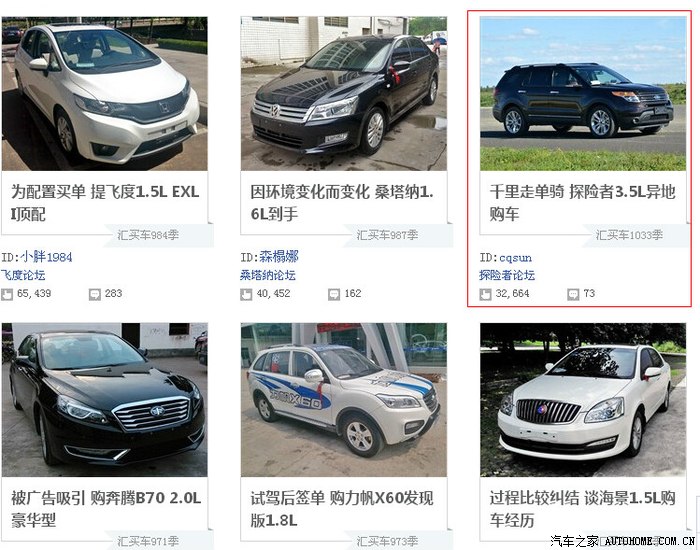
Task: Open the white Haima Haijing sedan photo
Action: tap(583, 400)
